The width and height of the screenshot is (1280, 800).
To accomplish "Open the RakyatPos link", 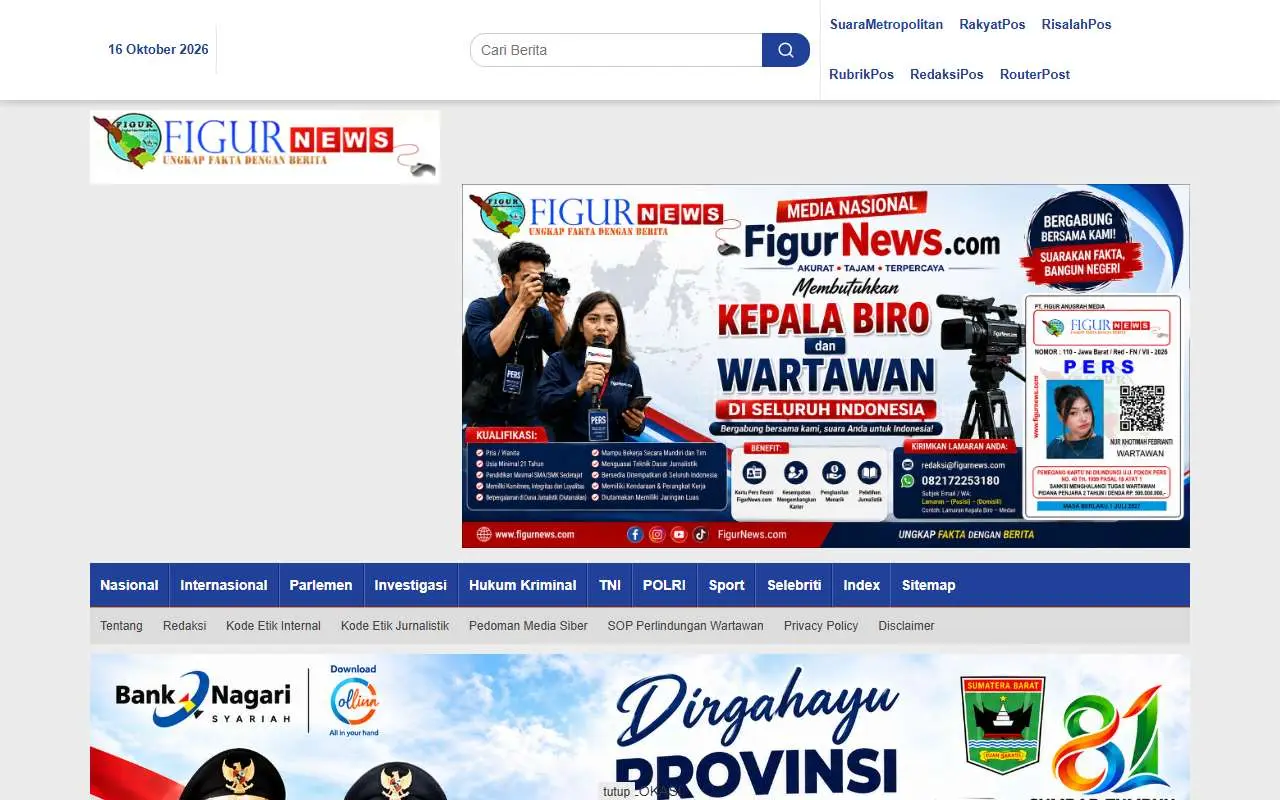I will [x=992, y=25].
